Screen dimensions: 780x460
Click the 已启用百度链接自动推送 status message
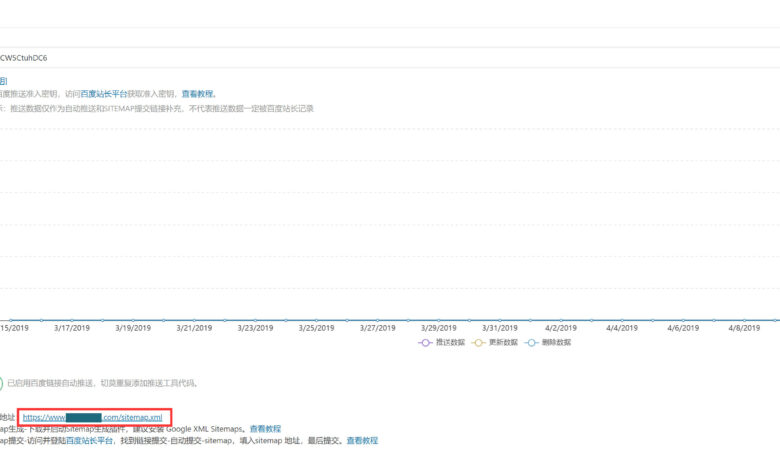click(x=103, y=383)
